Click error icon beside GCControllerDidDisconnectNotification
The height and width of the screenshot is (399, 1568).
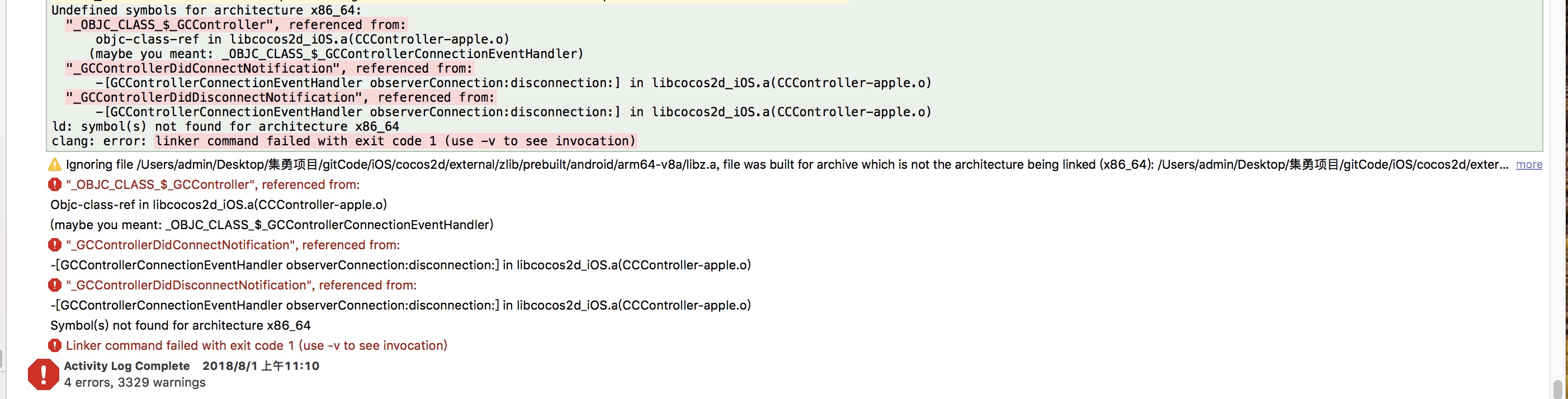(x=55, y=284)
